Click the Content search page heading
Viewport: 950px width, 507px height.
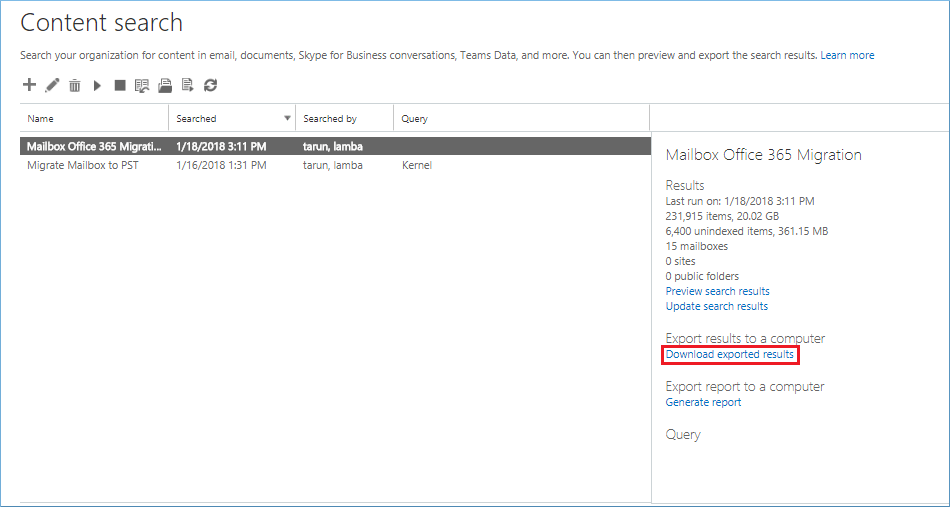pos(101,22)
